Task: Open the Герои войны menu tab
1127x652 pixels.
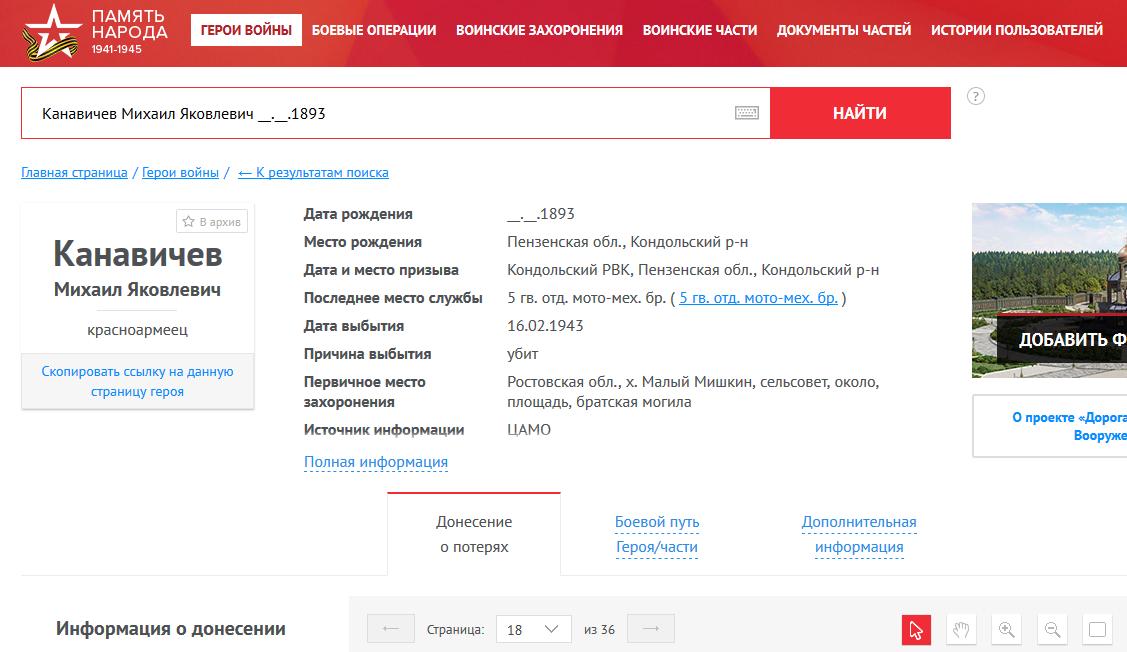Action: pos(246,30)
